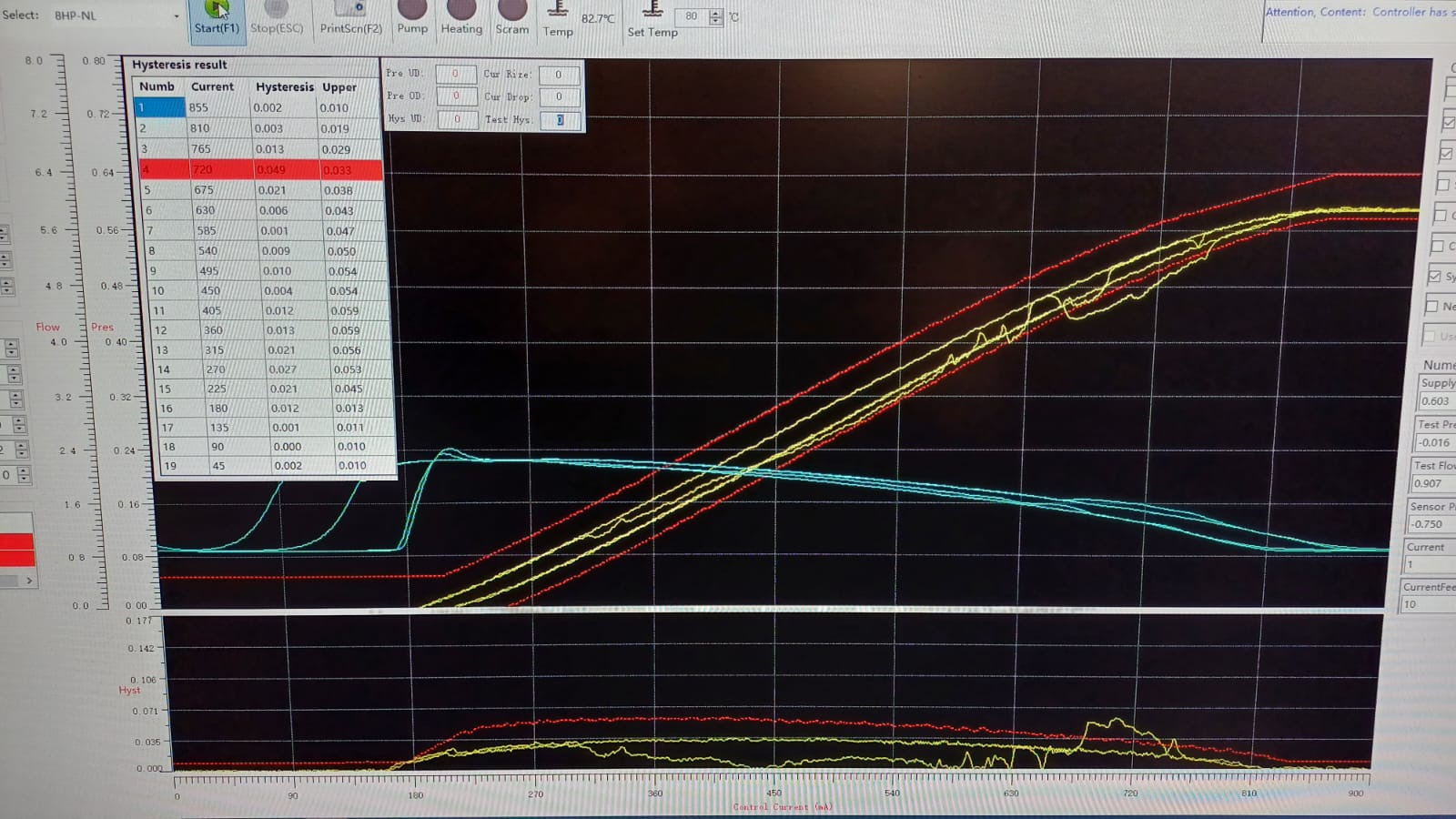Viewport: 1456px width, 819px height.
Task: Click the Hysteresis cell showing 0.049
Action: tap(287, 170)
